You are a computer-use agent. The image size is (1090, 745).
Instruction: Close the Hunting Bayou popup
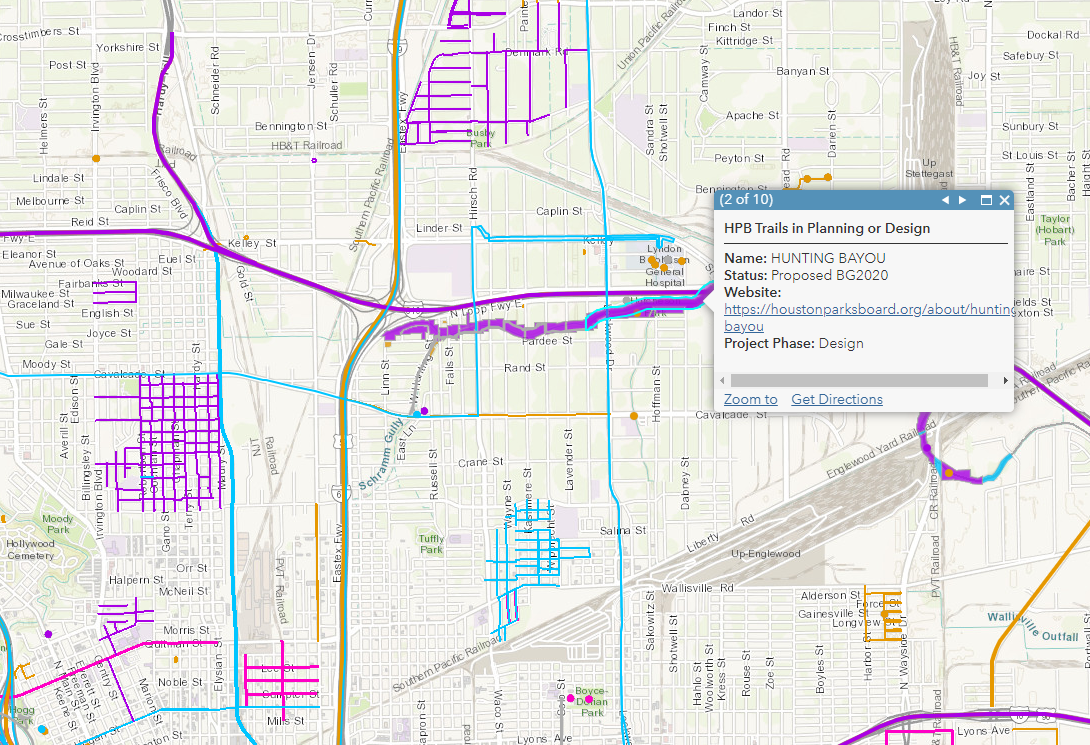[1005, 200]
